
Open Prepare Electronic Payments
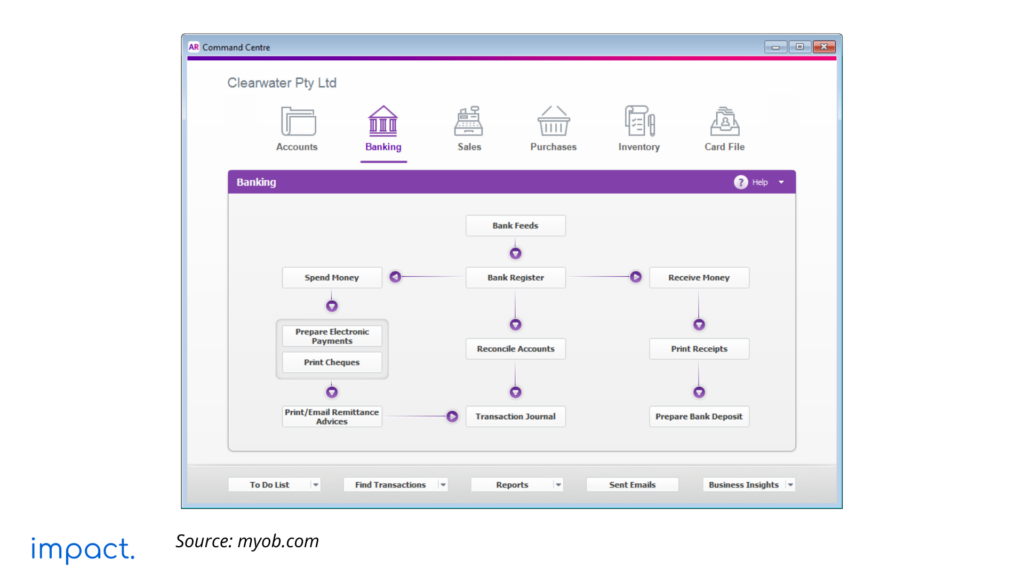click(x=332, y=336)
